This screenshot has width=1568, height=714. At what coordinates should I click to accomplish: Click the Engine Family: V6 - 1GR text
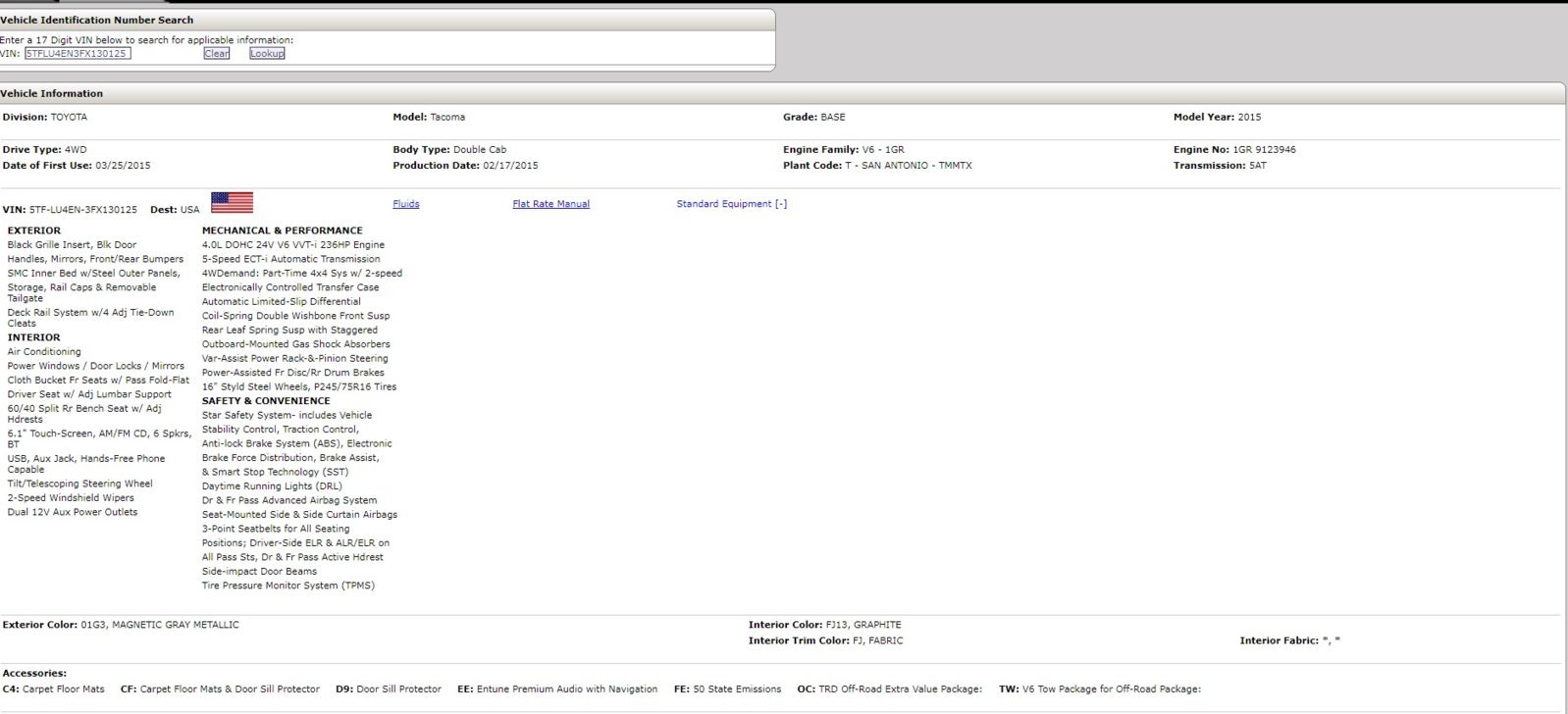tap(844, 150)
